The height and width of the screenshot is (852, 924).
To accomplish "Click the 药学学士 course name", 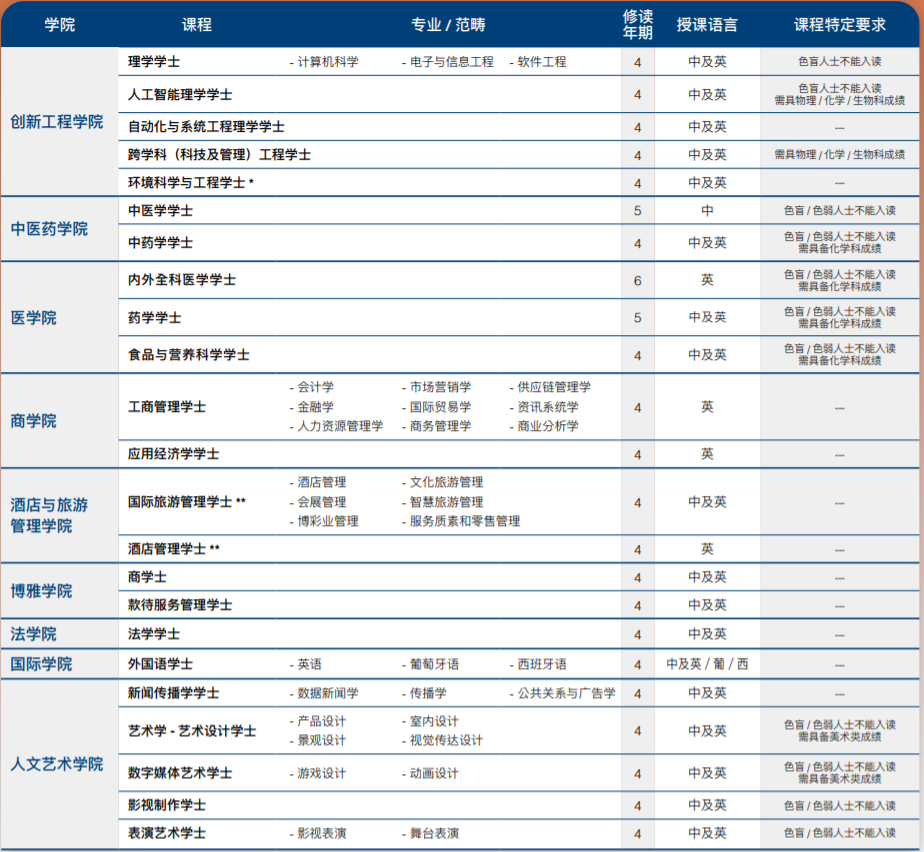I will pos(154,318).
